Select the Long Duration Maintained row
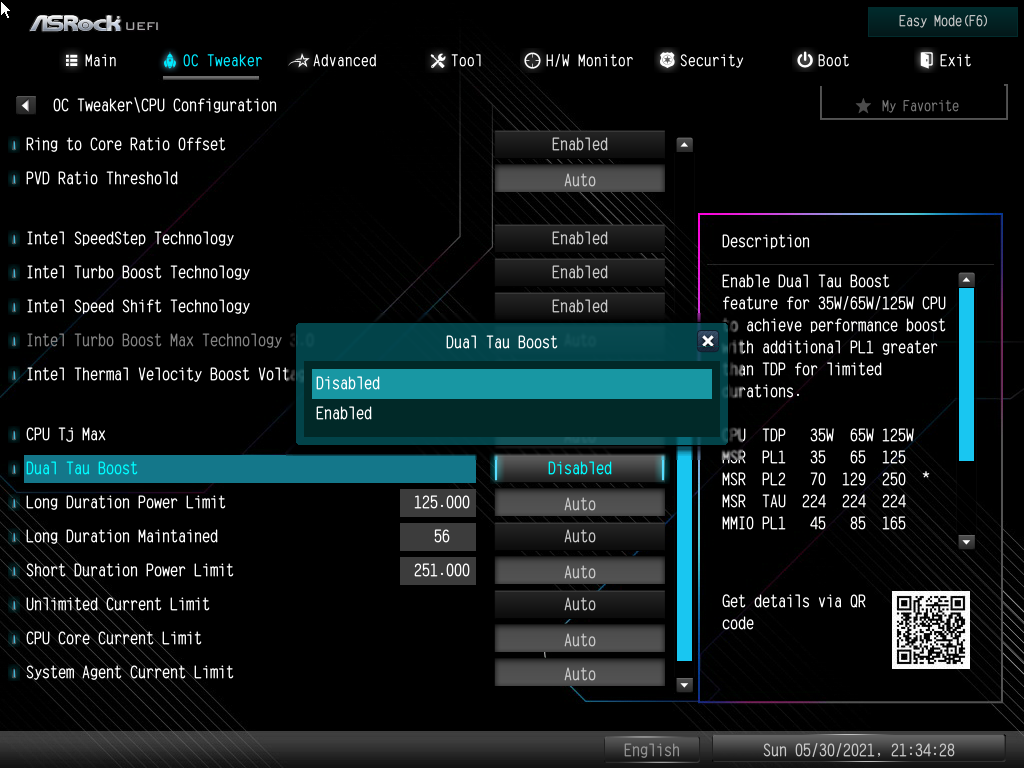Viewport: 1024px width, 768px height. coord(121,536)
